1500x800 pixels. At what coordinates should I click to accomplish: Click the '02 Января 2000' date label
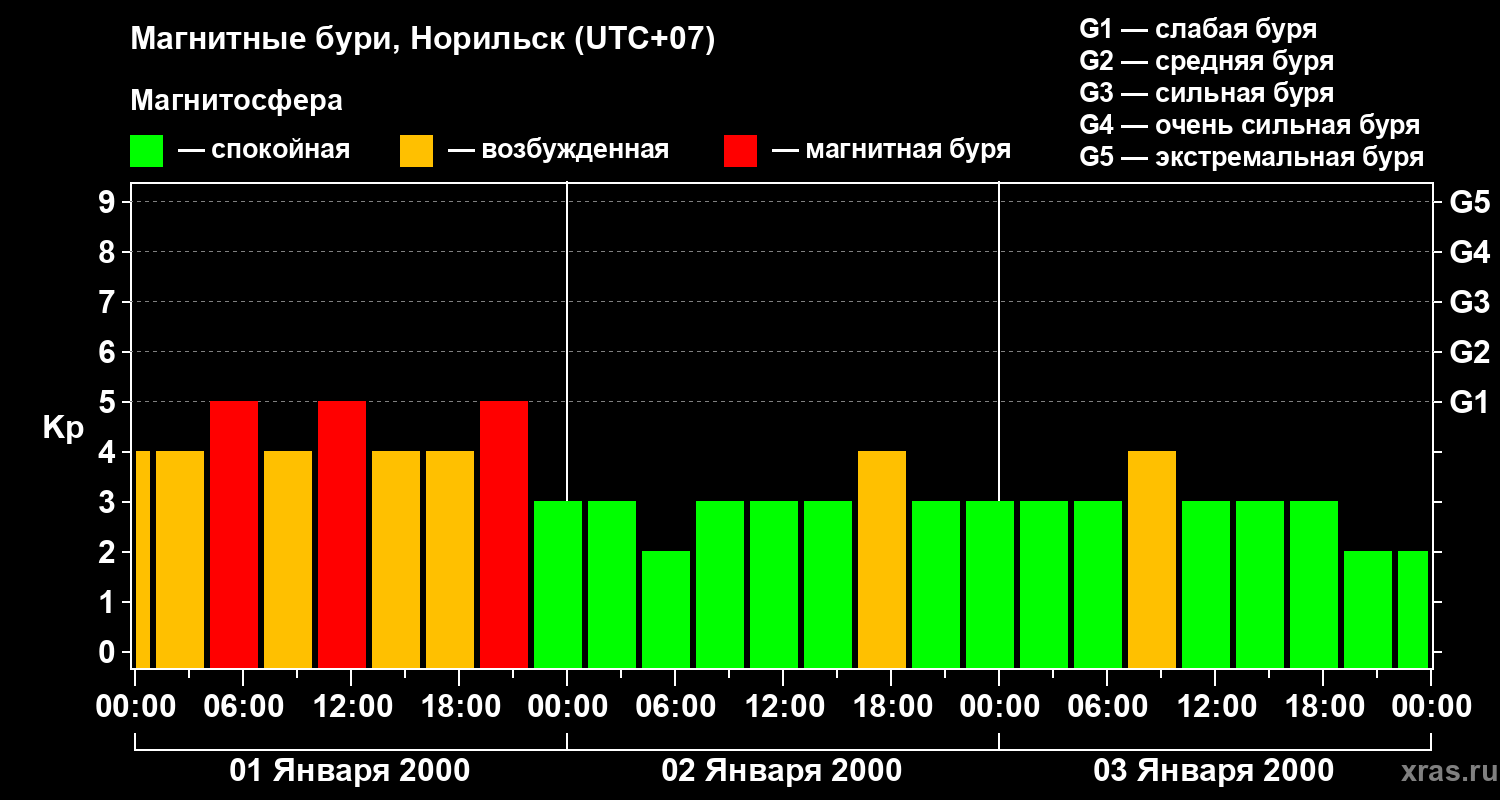click(782, 771)
